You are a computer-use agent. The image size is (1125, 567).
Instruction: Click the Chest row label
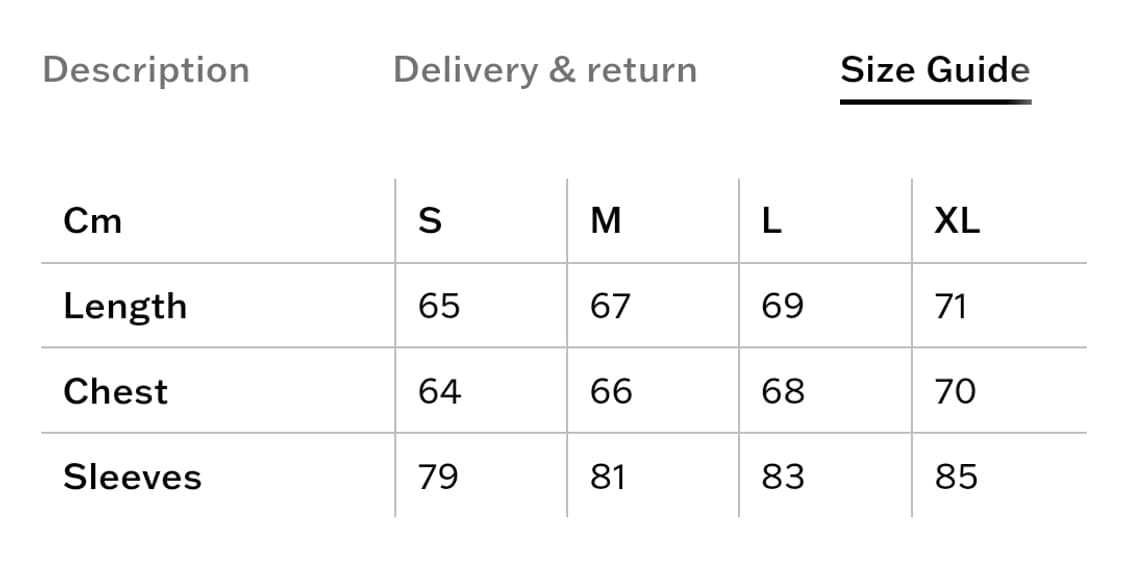(x=115, y=391)
